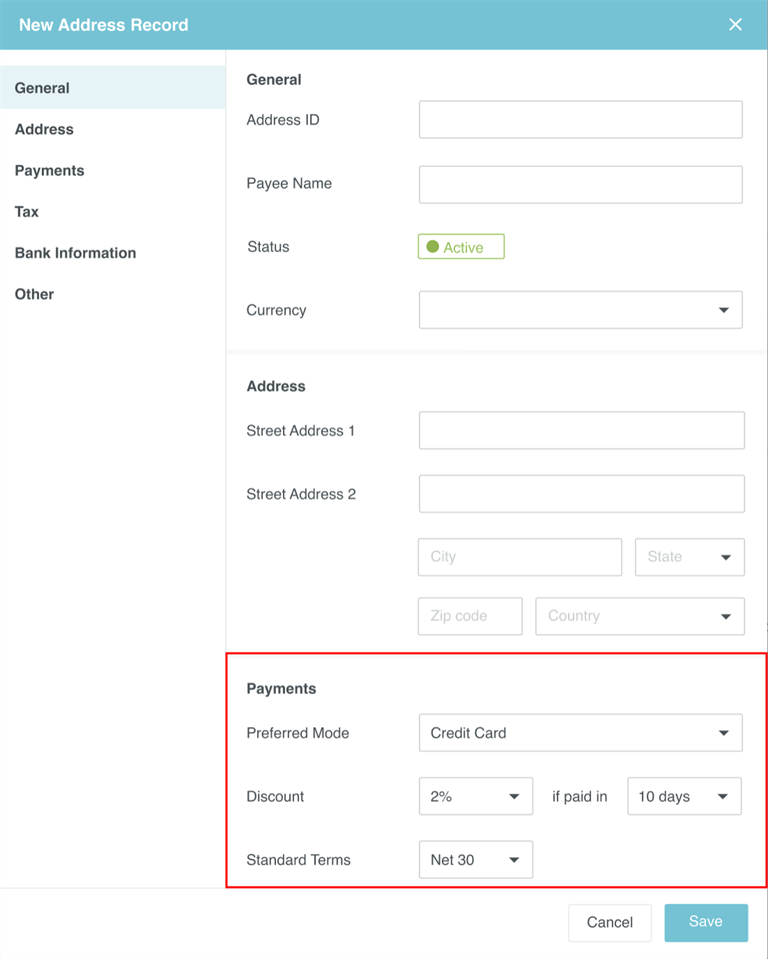Image resolution: width=768 pixels, height=959 pixels.
Task: Select the General sidebar tab
Action: (42, 88)
